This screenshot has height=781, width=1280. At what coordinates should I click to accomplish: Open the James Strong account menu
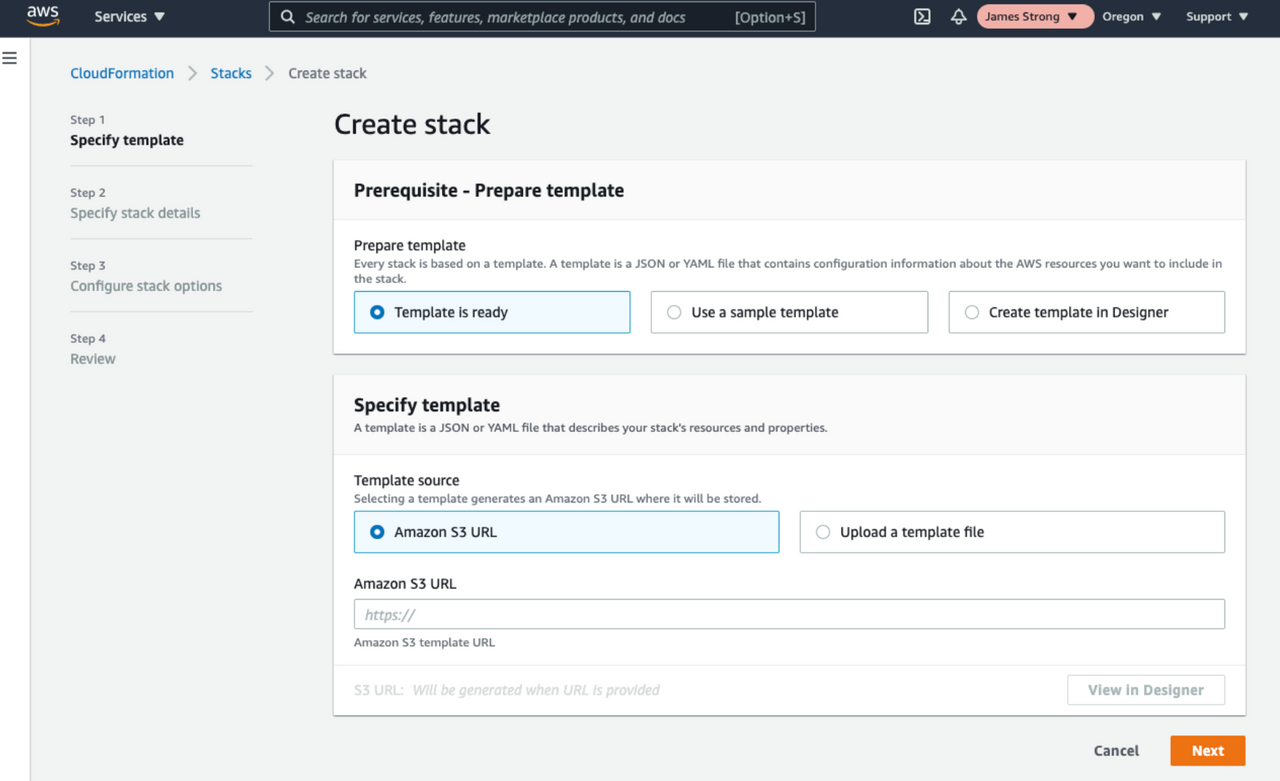[1034, 16]
